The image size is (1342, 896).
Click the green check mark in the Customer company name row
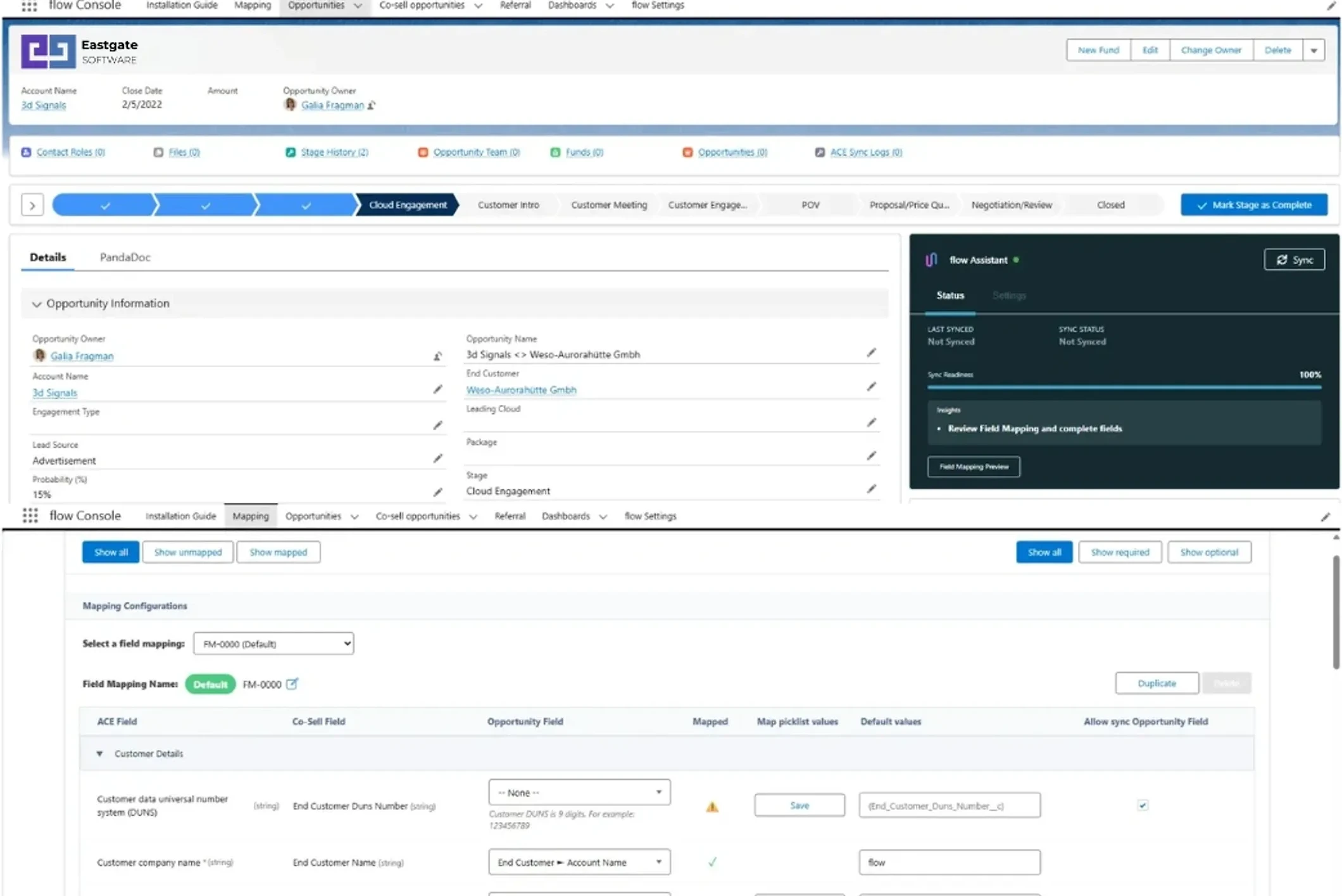[x=712, y=862]
